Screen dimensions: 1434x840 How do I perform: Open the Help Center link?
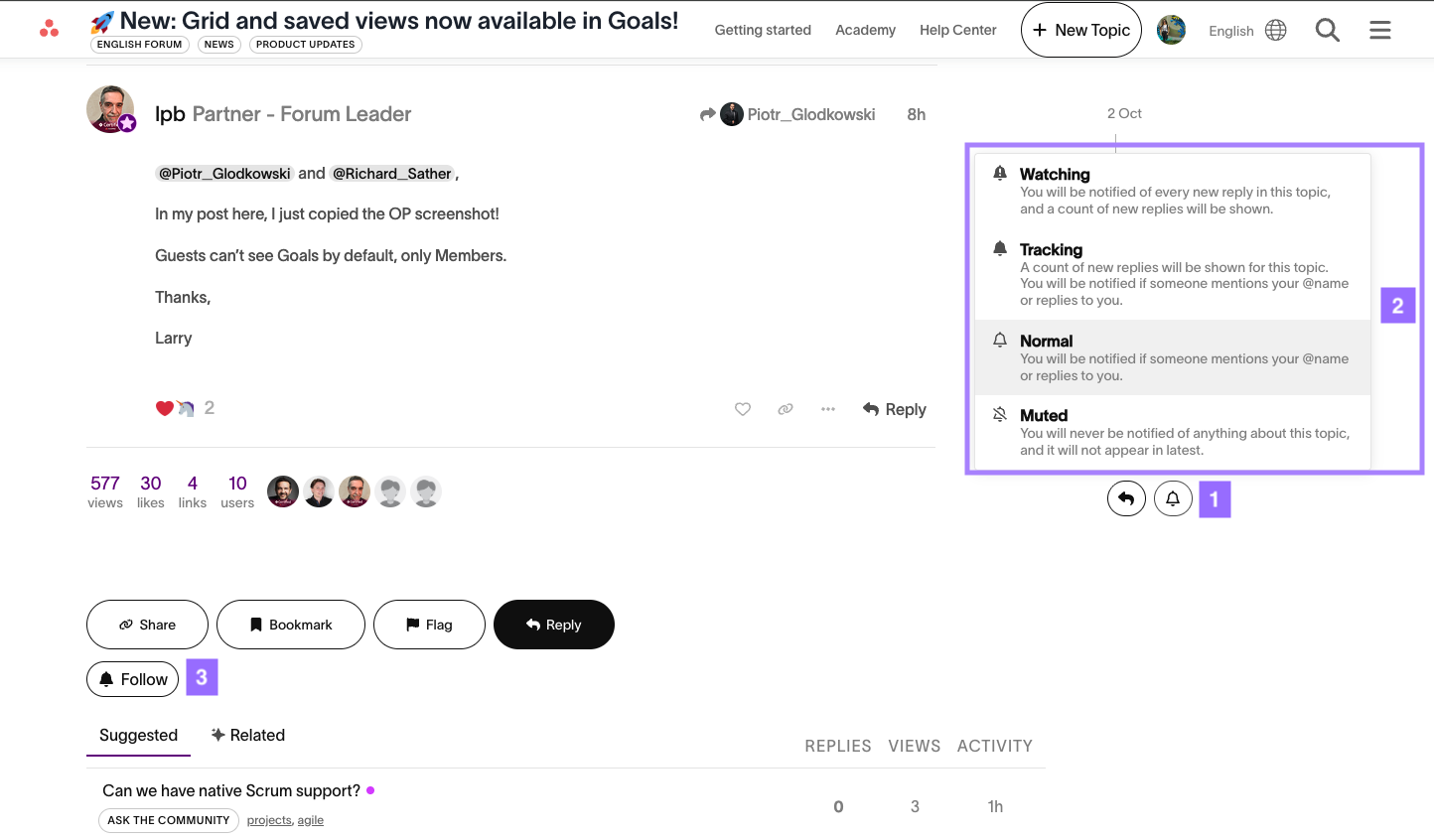click(957, 31)
